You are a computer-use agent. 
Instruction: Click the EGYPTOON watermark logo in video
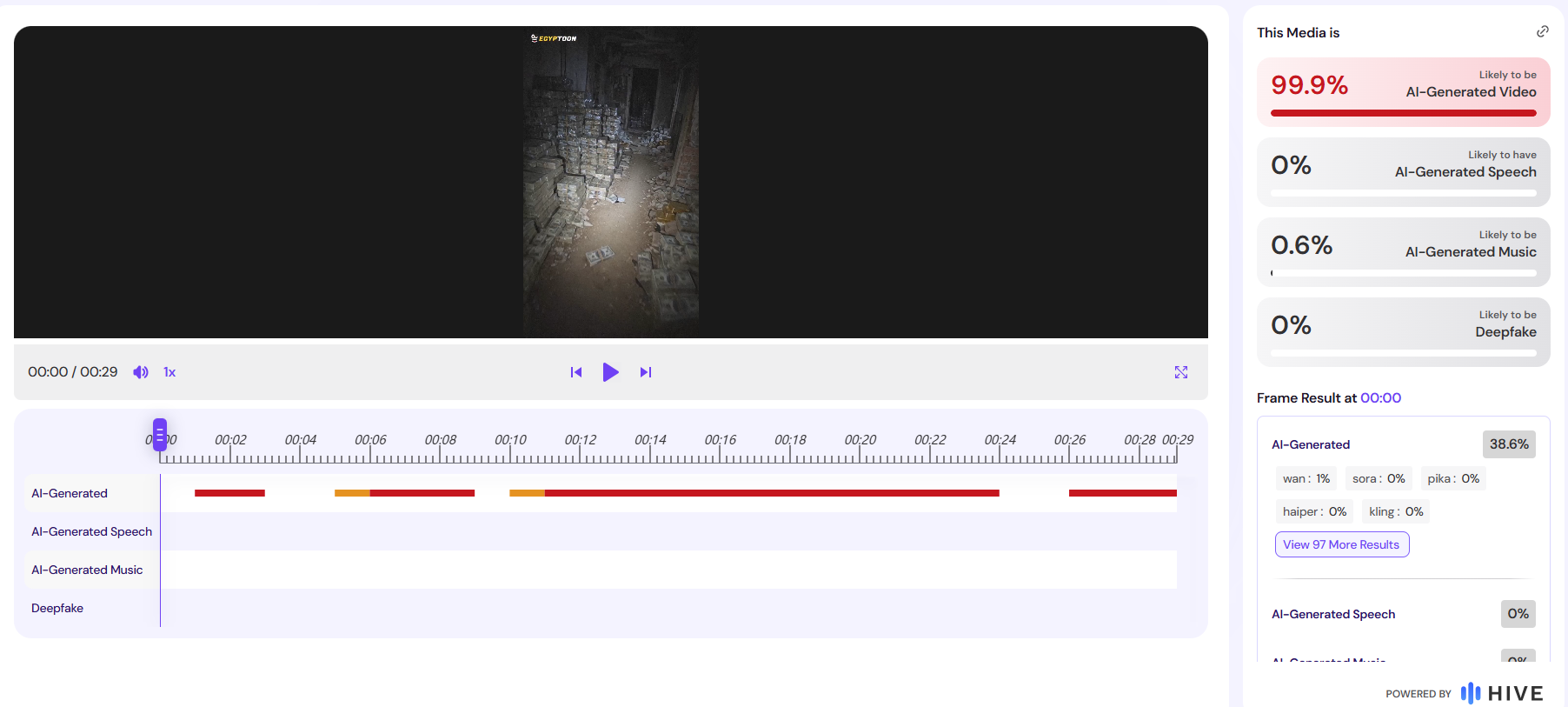(x=554, y=38)
